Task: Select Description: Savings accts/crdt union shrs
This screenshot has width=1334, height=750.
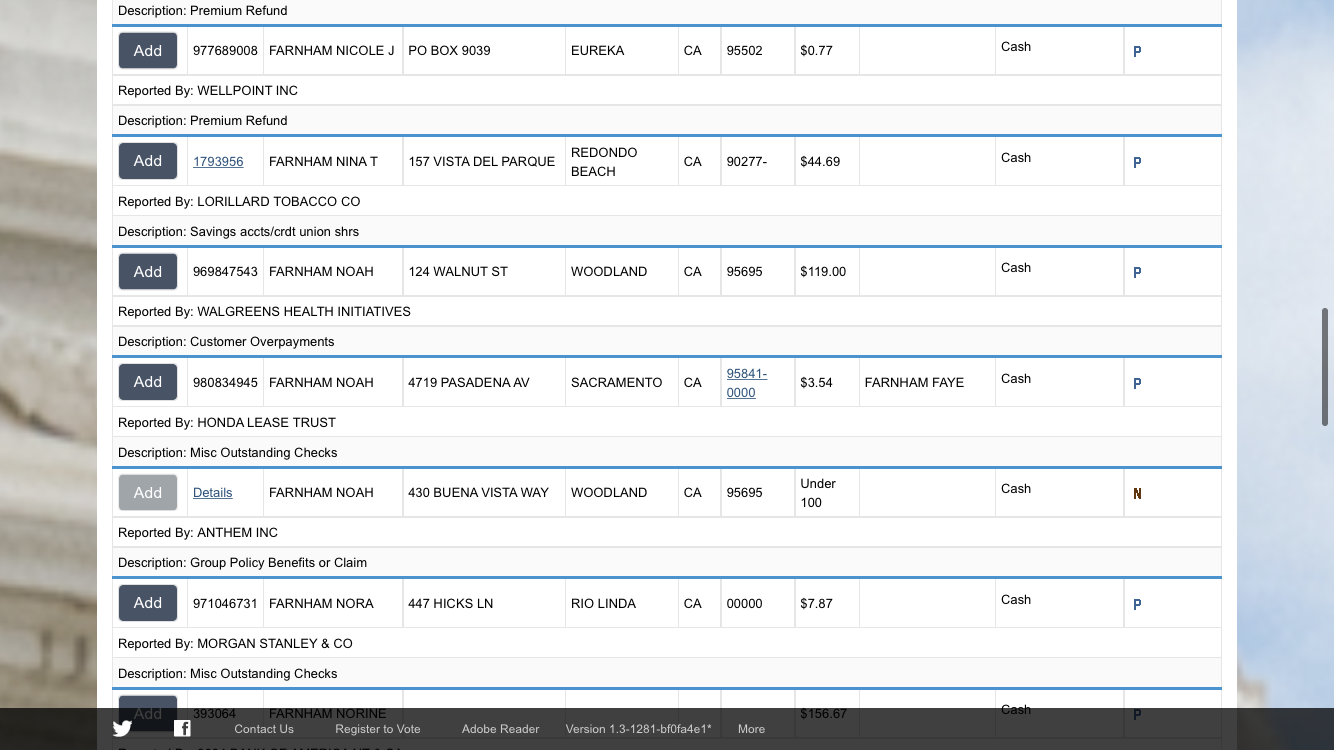Action: tap(238, 231)
